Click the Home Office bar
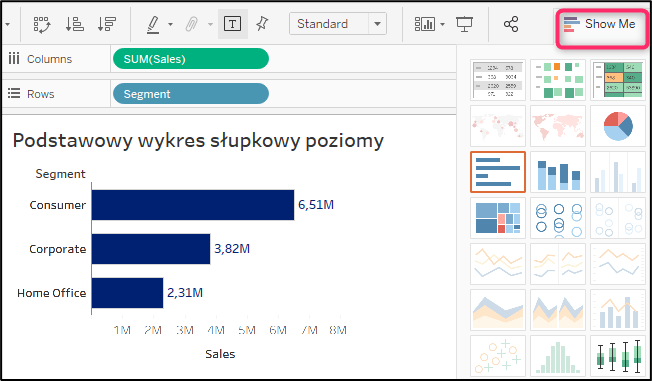652x381 pixels. point(128,293)
